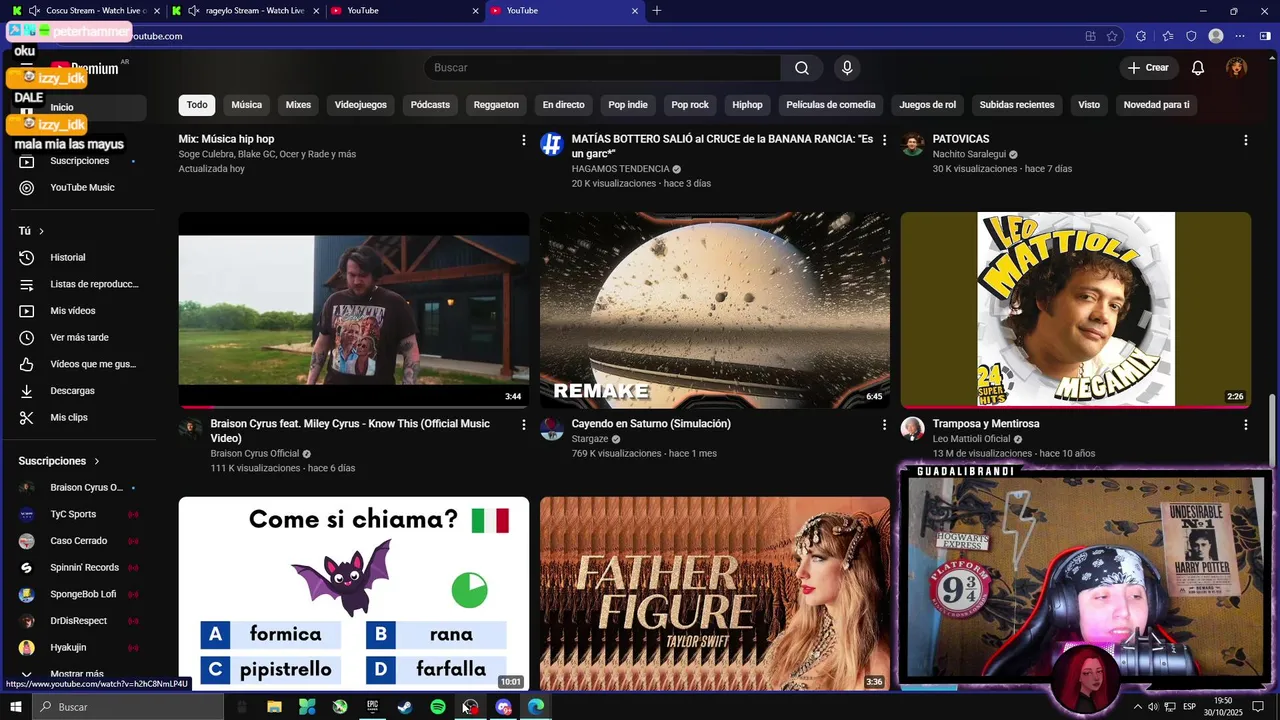Click the YouTube Buscar search field
Viewport: 1280px width, 720px height.
[602, 68]
